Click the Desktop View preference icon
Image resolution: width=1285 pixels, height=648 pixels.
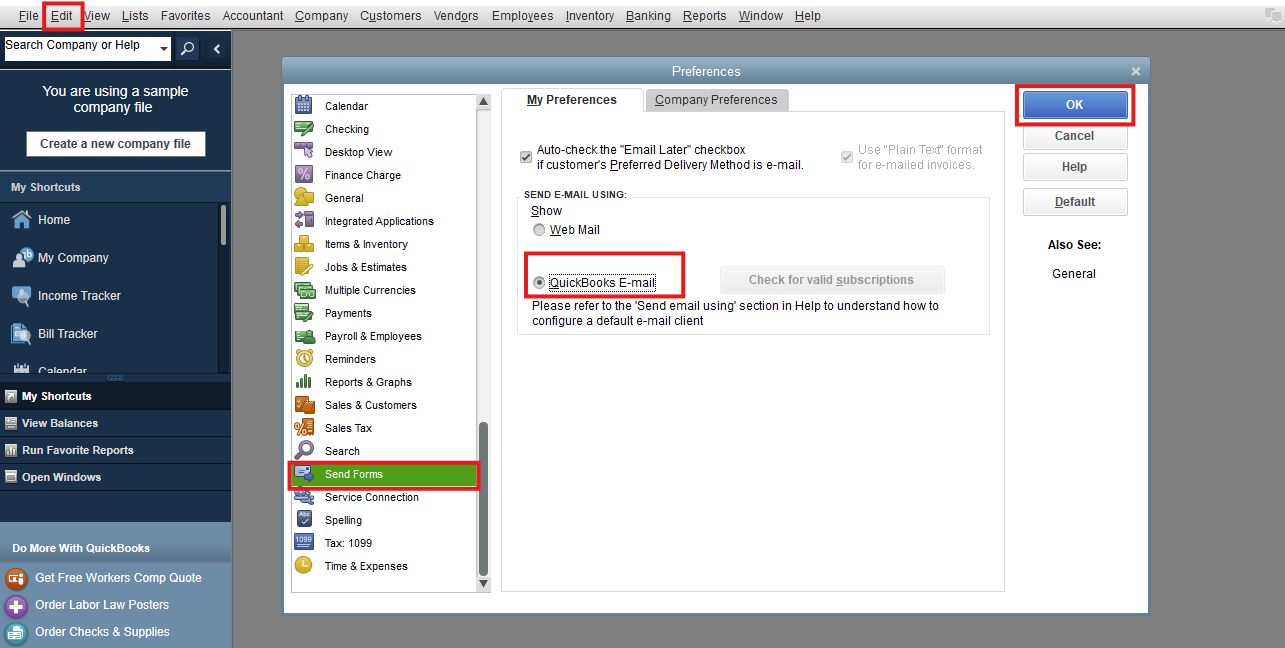pyautogui.click(x=305, y=151)
